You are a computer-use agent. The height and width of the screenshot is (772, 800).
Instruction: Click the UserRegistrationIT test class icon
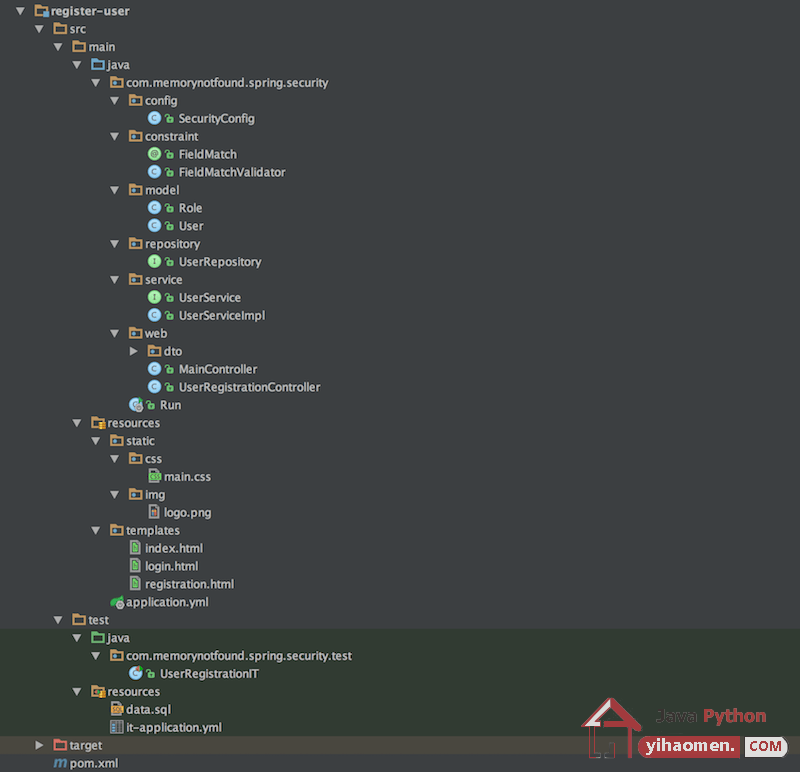[x=136, y=674]
